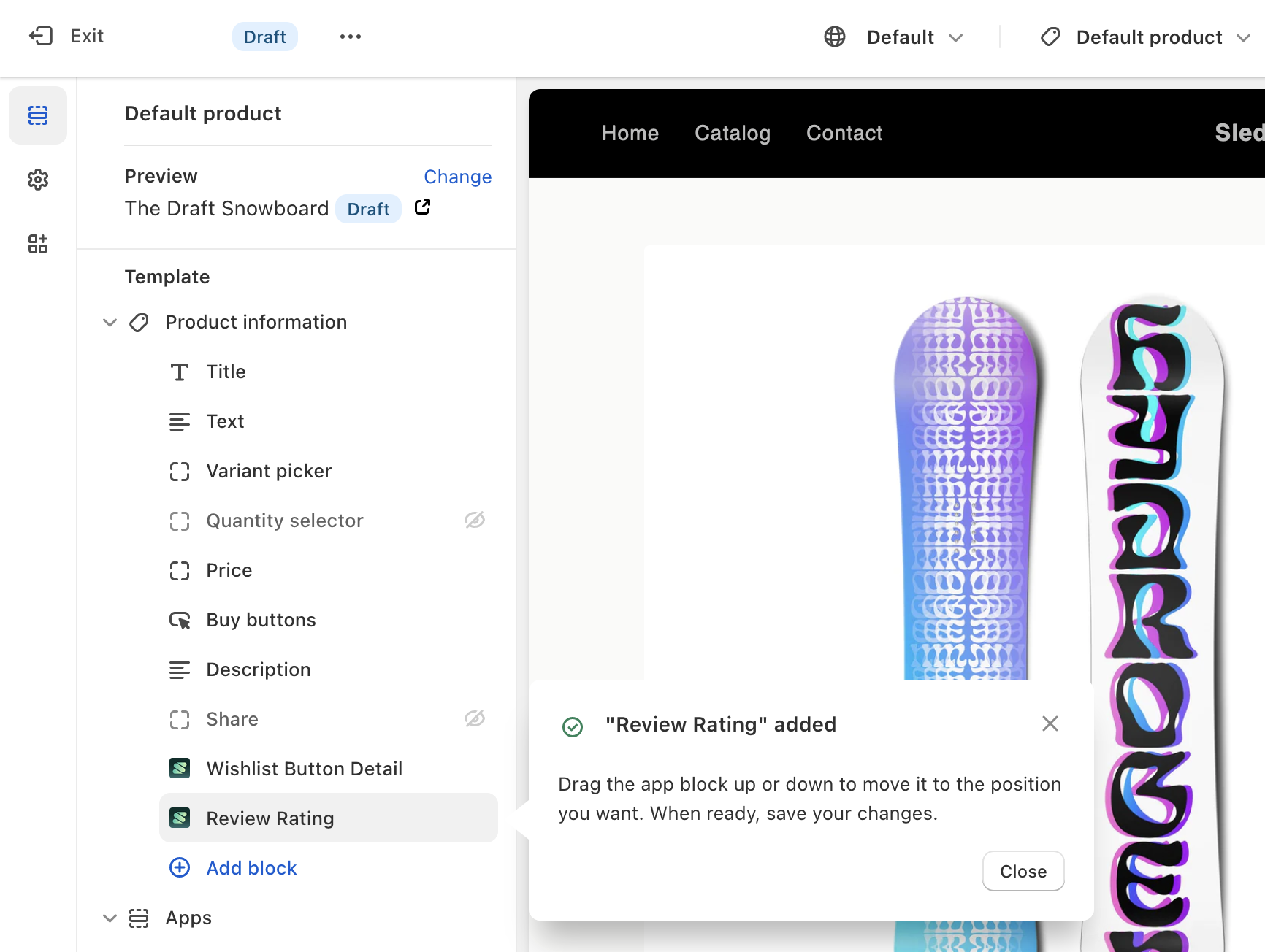Open App embeds icon in sidebar

pos(38,244)
